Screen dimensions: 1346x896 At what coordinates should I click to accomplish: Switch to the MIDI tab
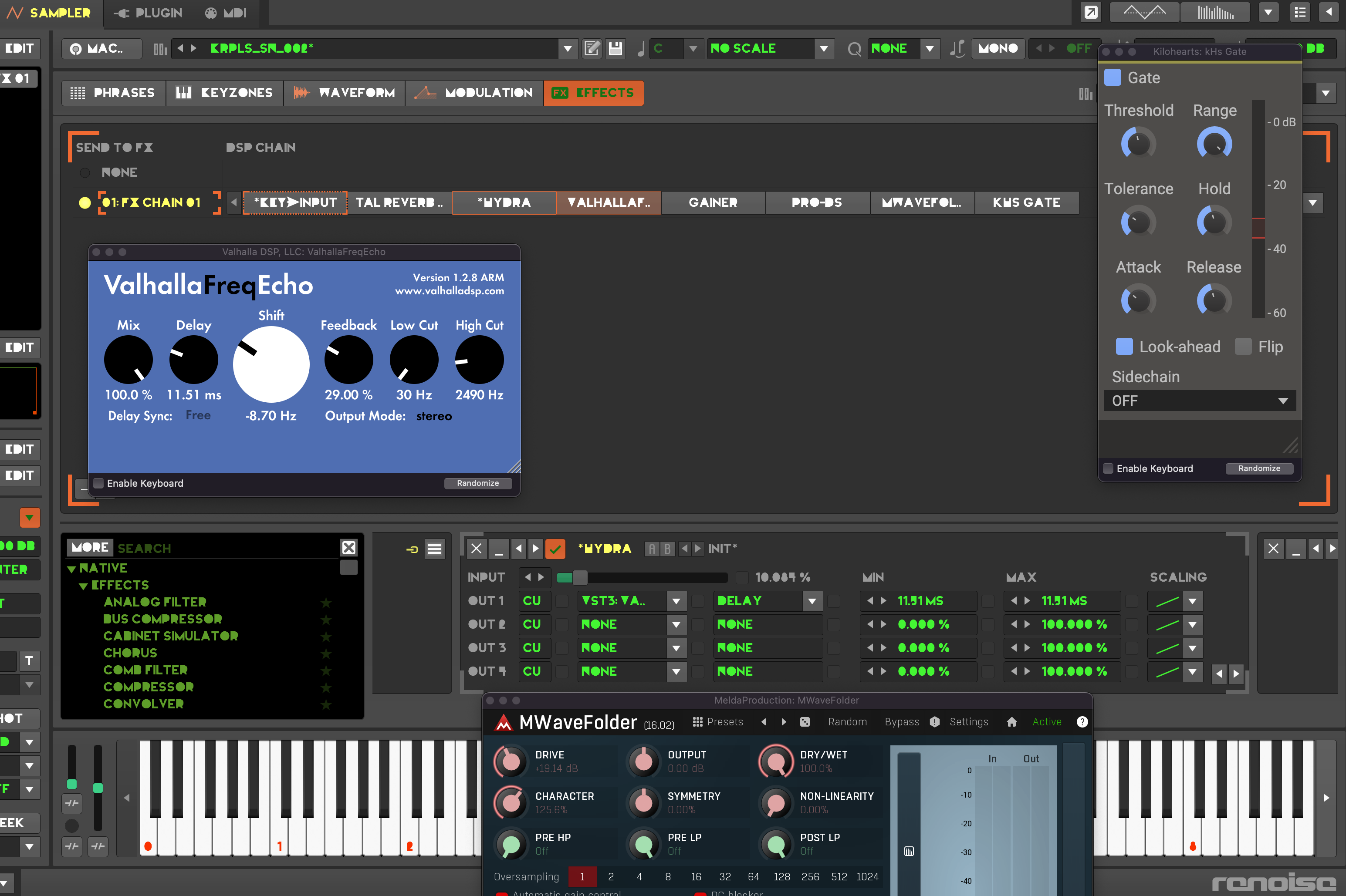point(227,13)
